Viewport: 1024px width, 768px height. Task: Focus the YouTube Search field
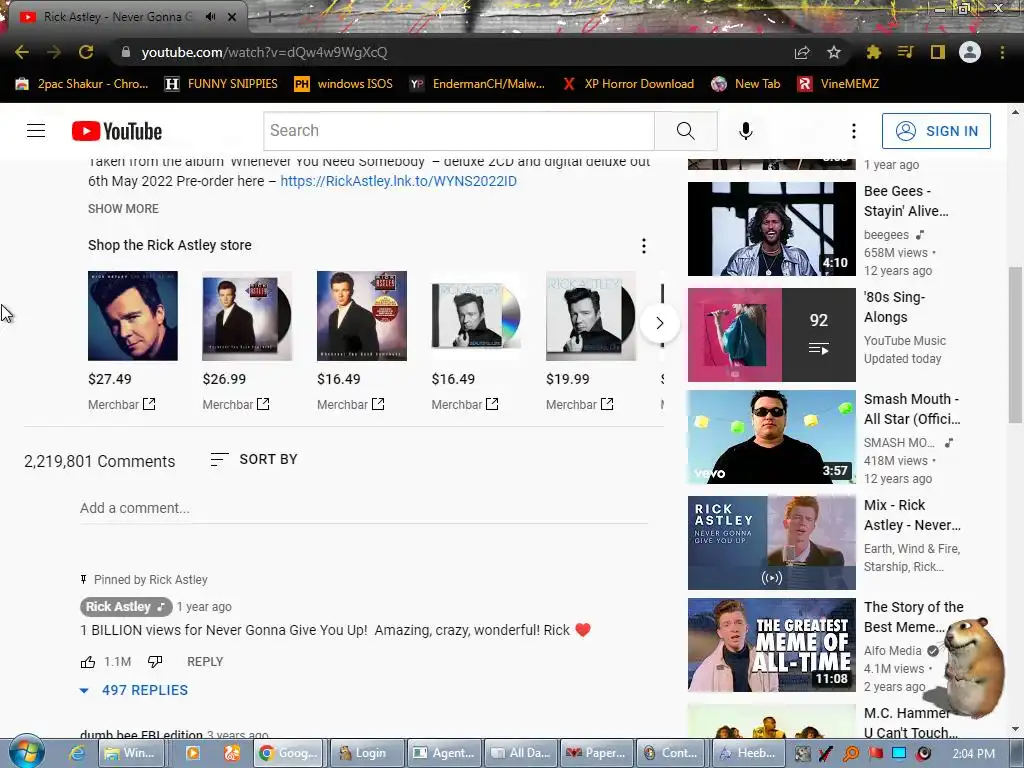[459, 131]
